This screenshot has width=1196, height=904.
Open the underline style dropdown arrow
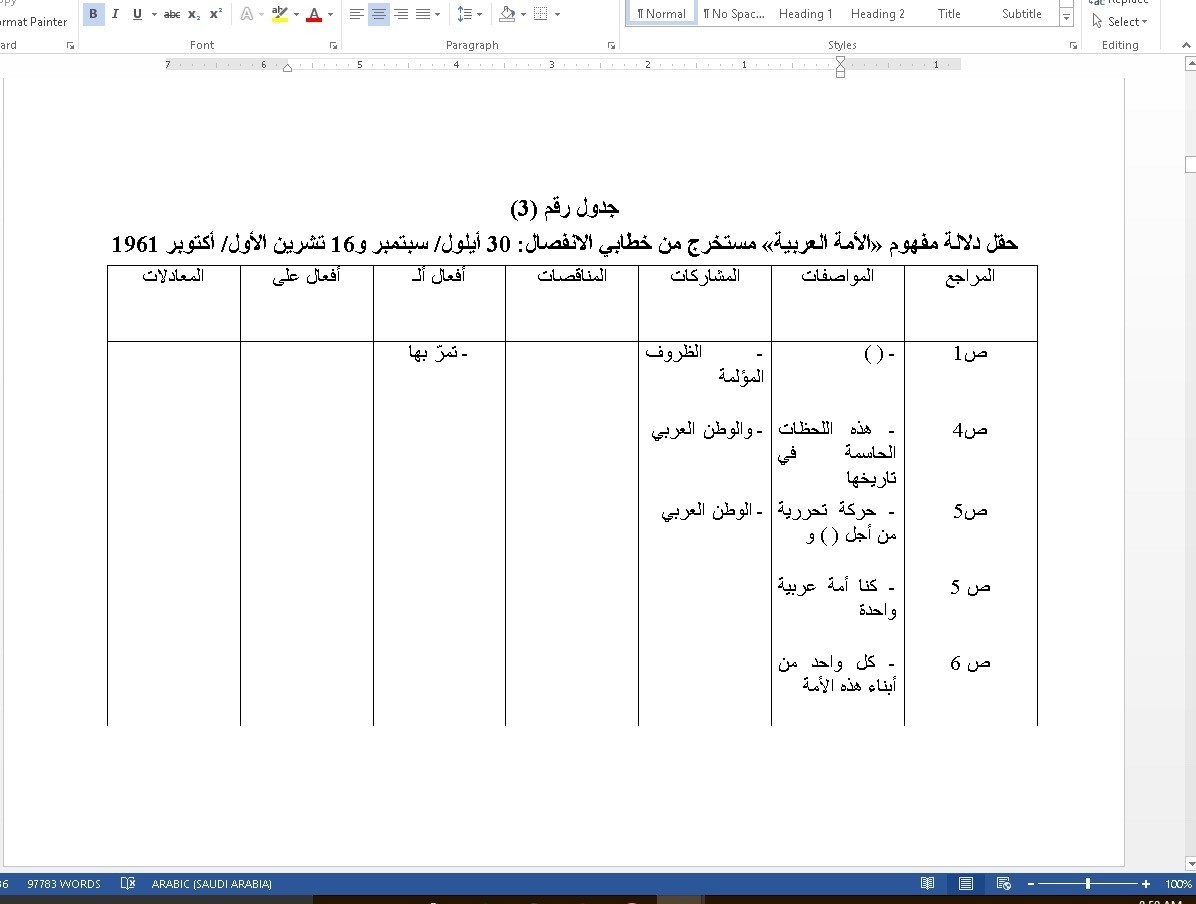pyautogui.click(x=154, y=14)
